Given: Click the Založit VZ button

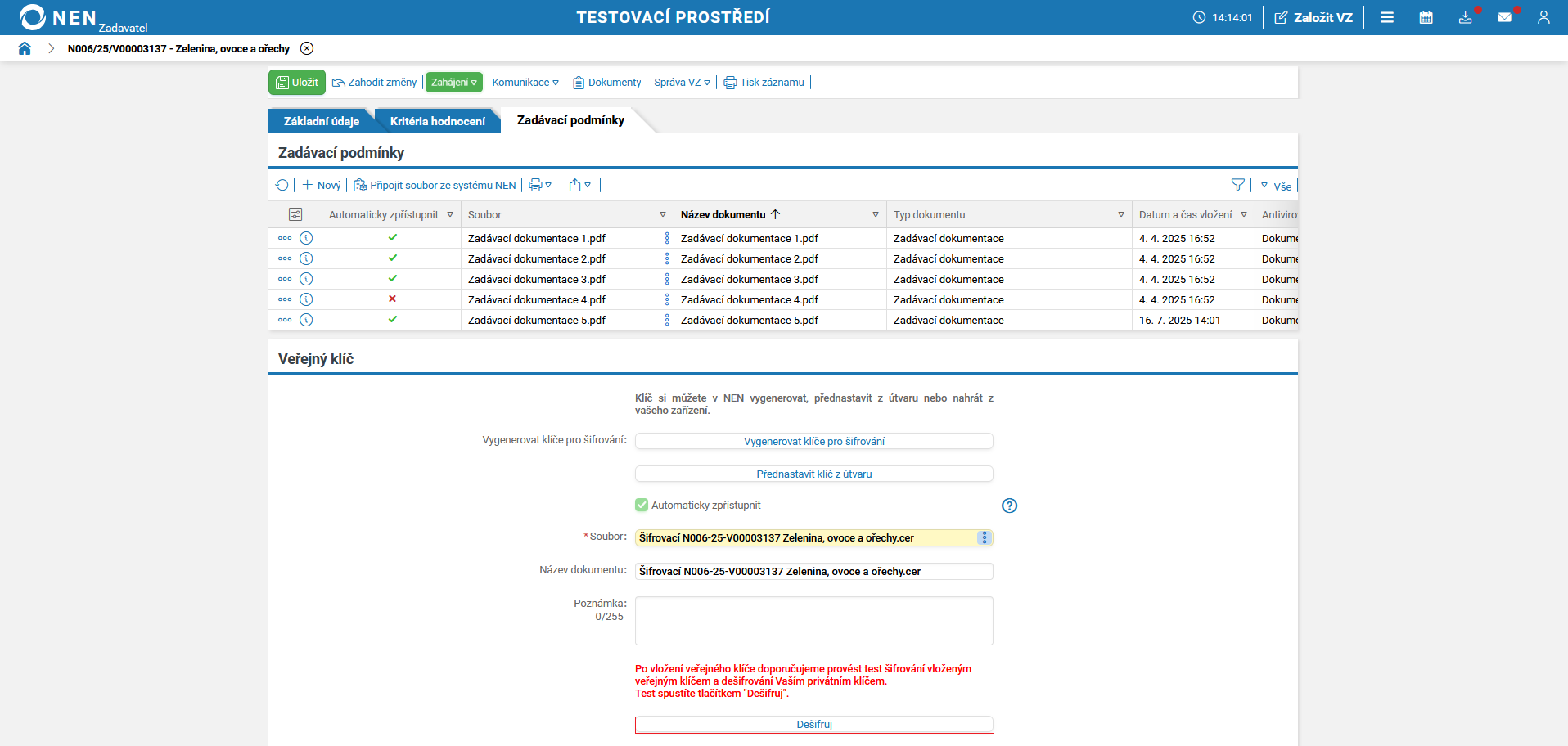Looking at the screenshot, I should click(x=1313, y=17).
